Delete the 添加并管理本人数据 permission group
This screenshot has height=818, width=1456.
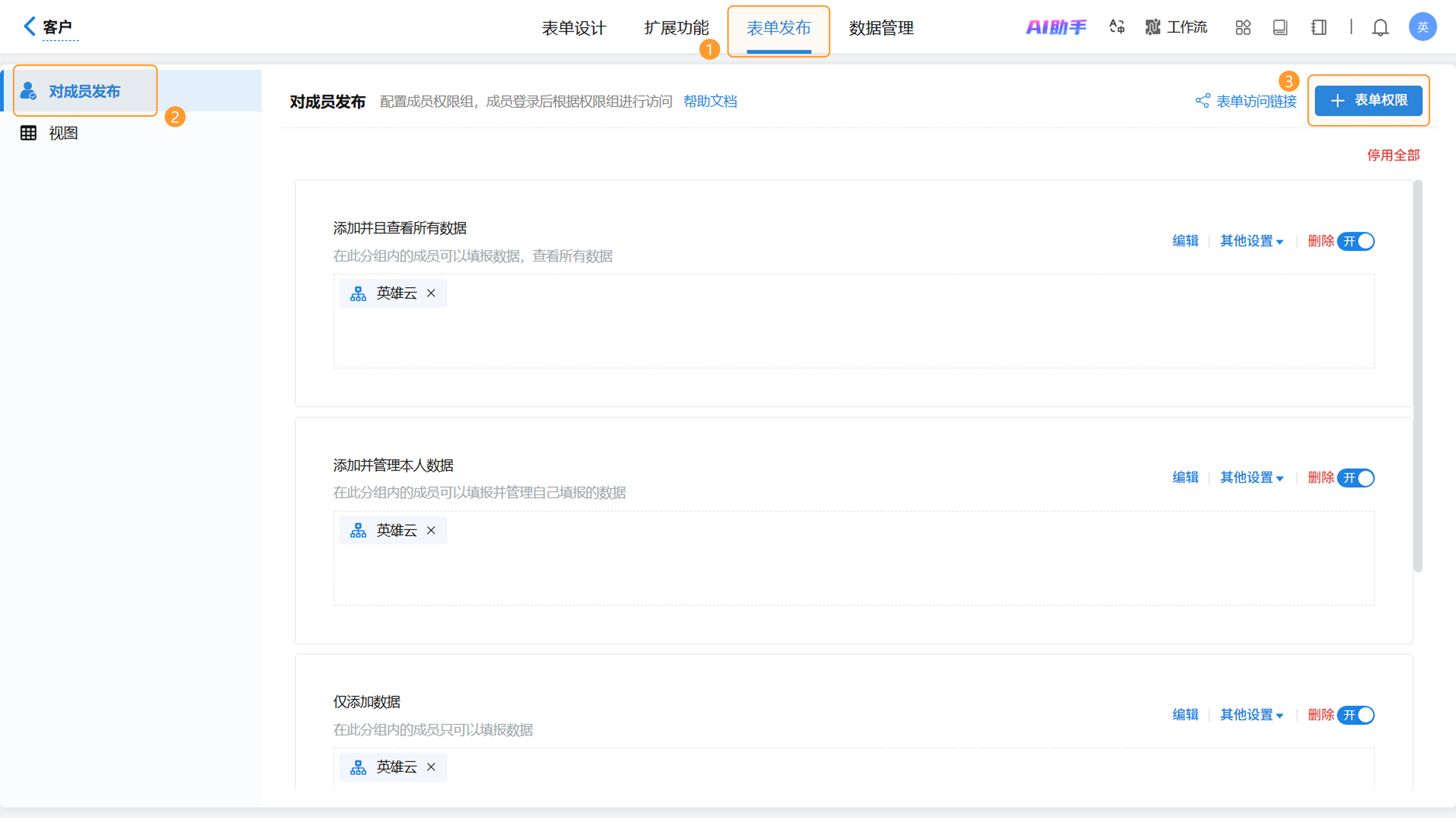coord(1321,478)
